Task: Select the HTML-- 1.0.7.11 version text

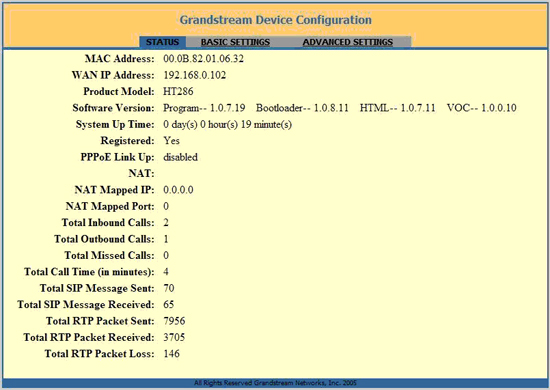Action: (397, 108)
